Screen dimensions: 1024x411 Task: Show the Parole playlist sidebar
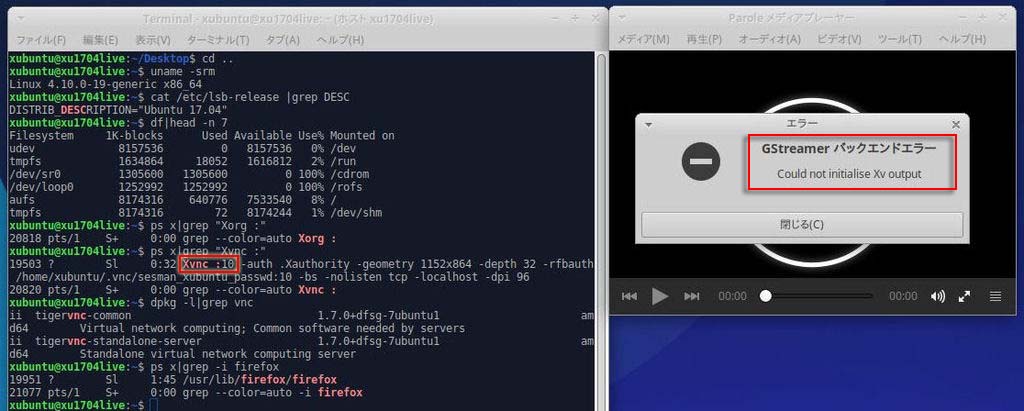995,297
